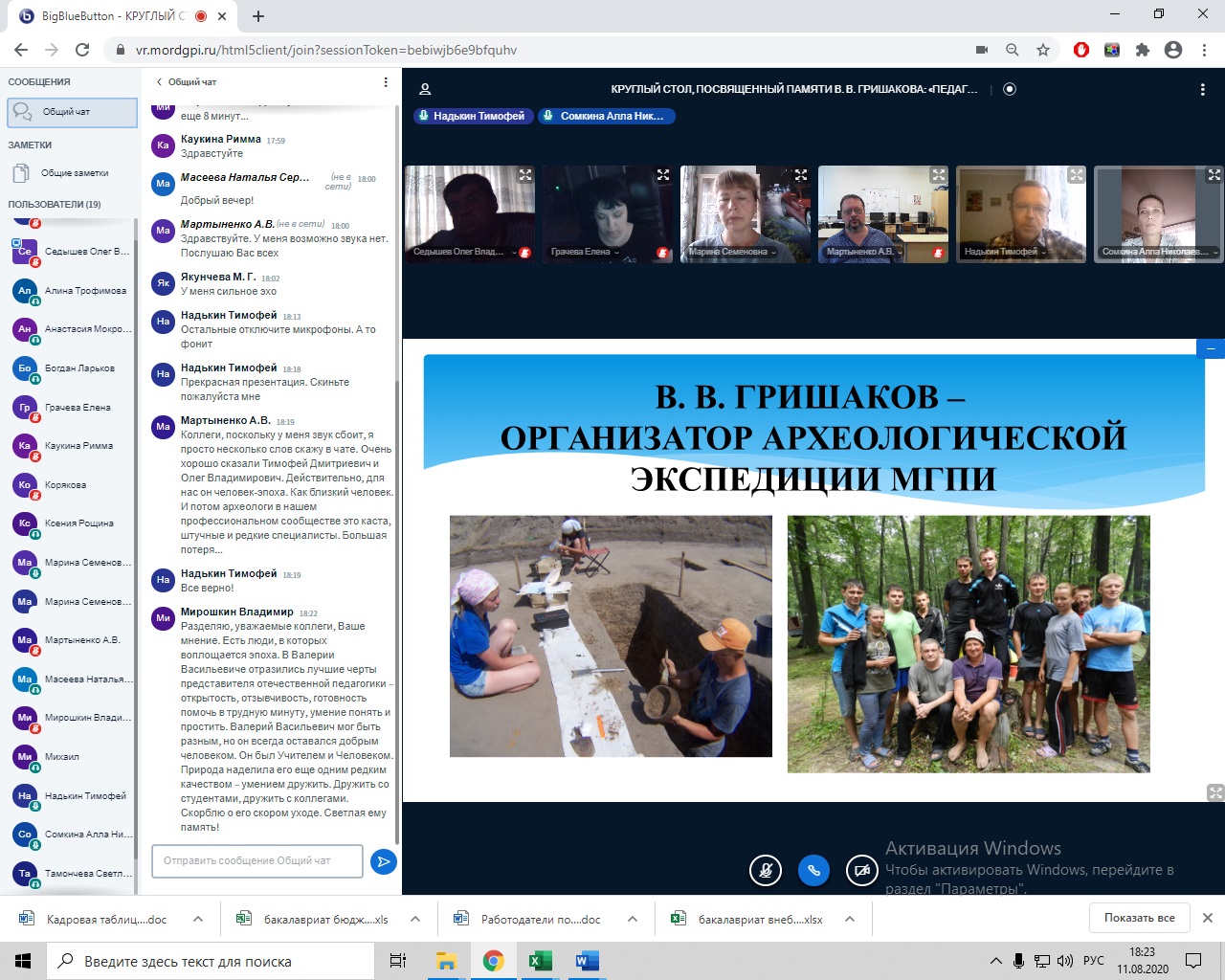Viewport: 1225px width, 980px height.
Task: Open the Общий чат conversation in sidebar
Action: pyautogui.click(x=73, y=112)
